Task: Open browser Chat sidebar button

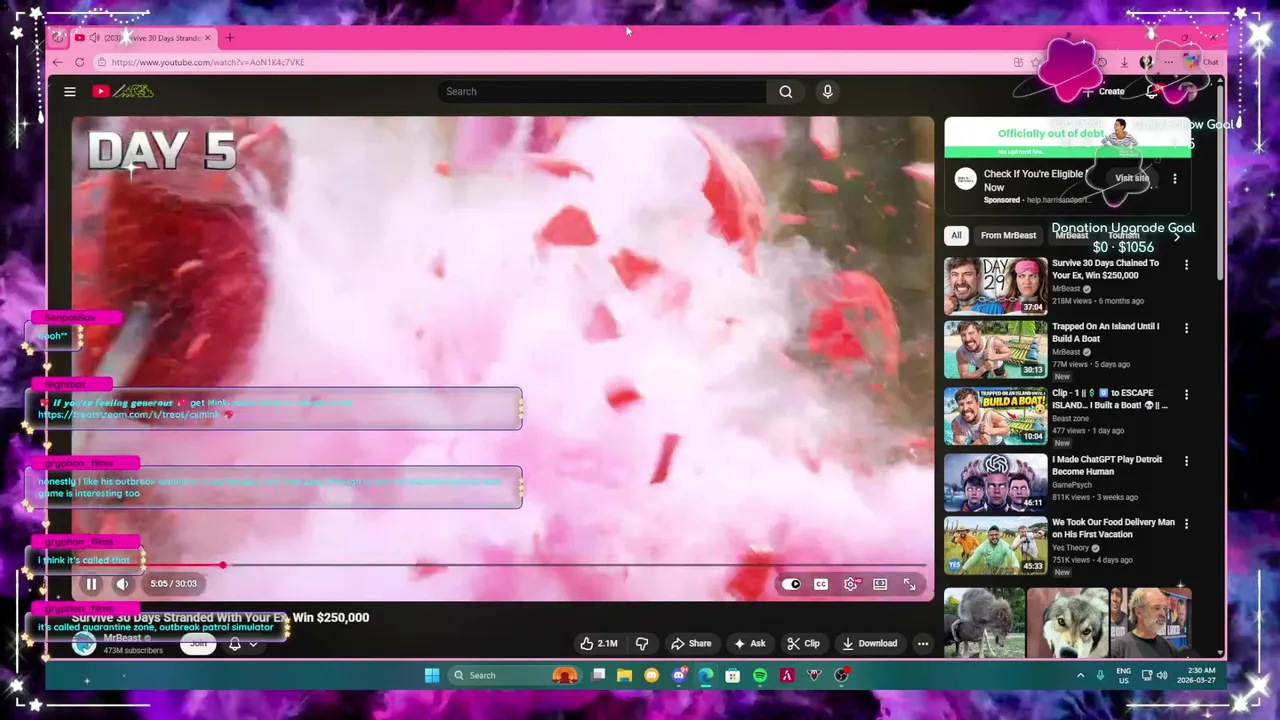Action: pos(1201,62)
